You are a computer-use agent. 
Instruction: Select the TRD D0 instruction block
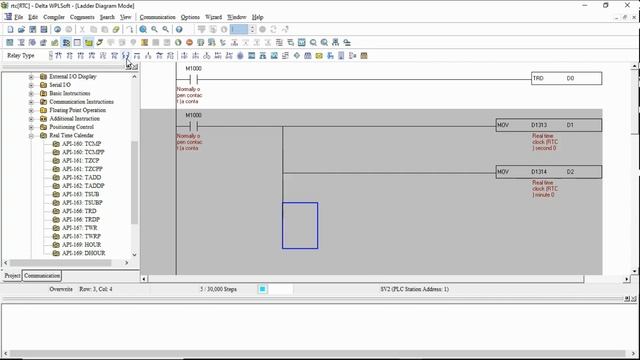coord(567,78)
